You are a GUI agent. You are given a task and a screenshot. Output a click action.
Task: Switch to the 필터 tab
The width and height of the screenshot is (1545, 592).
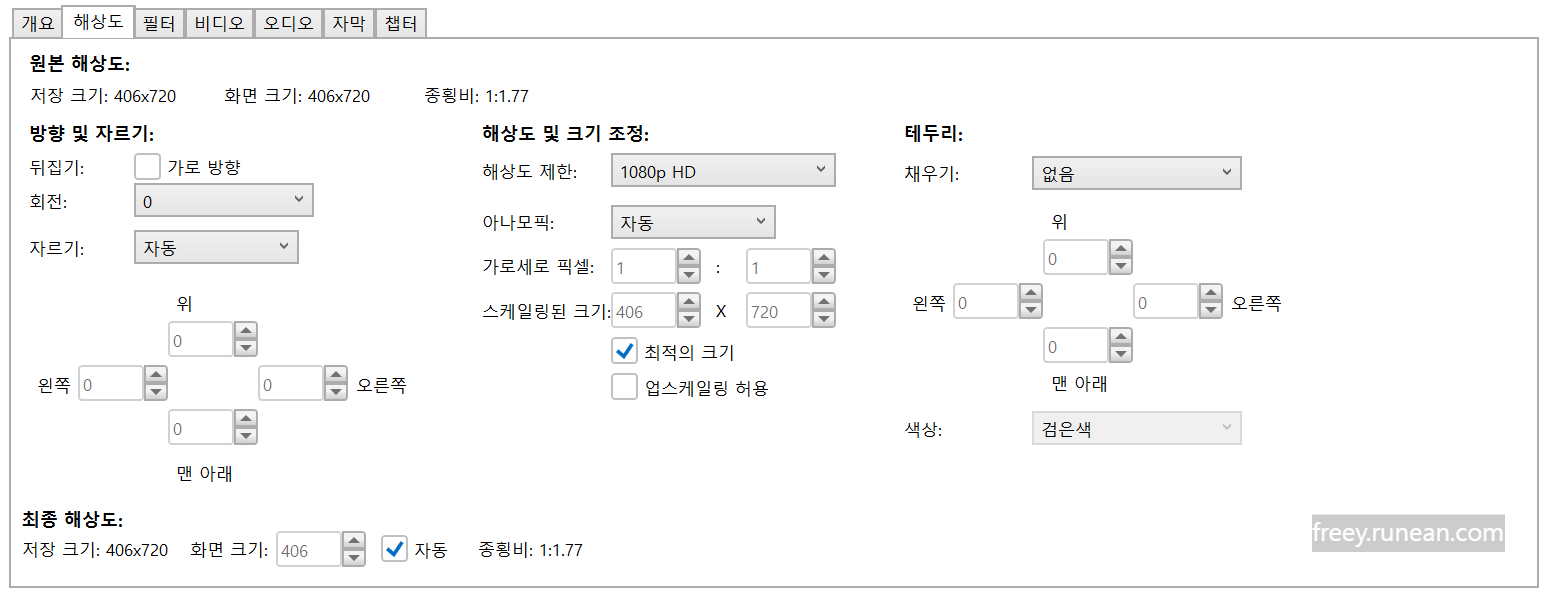pyautogui.click(x=158, y=22)
